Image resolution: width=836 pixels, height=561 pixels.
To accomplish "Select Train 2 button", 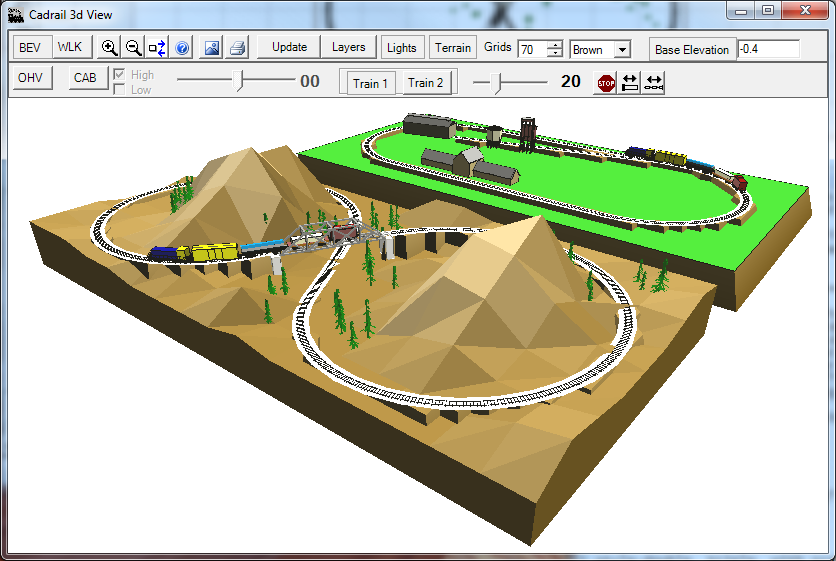I will pos(426,83).
